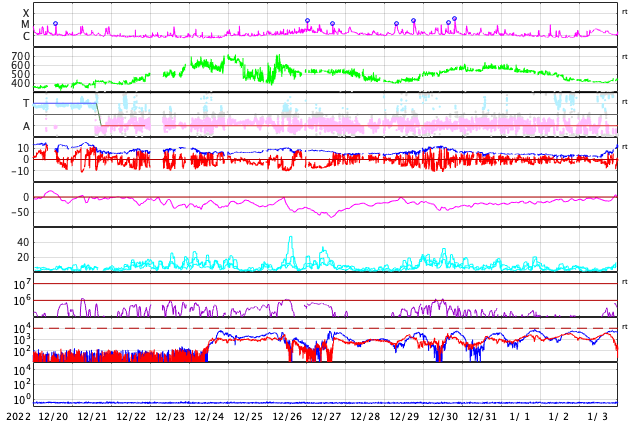Screen dimensions: 634x424
Task: Click the "500" solar wind speed tick
Action: (x=21, y=74)
